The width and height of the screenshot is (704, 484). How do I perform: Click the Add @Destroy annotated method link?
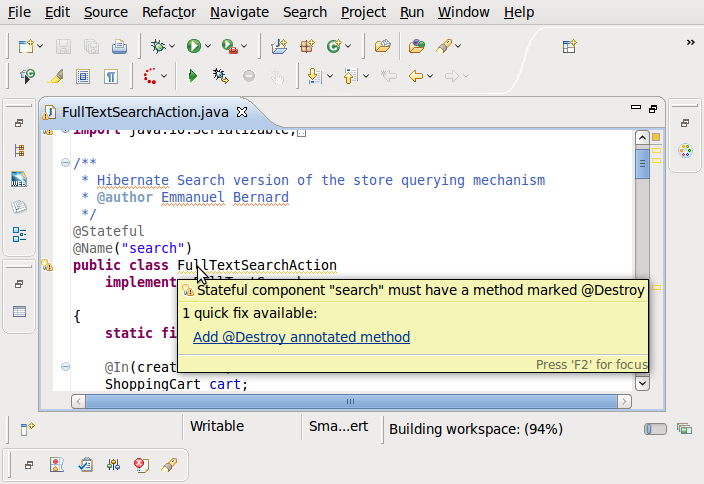[301, 338]
